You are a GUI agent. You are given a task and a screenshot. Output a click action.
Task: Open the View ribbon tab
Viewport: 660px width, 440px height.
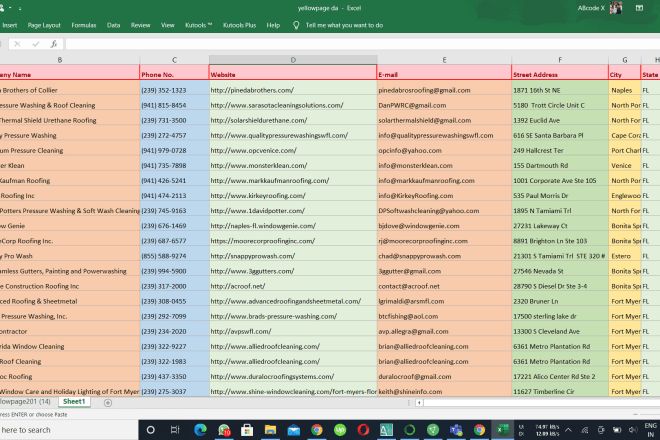point(168,25)
